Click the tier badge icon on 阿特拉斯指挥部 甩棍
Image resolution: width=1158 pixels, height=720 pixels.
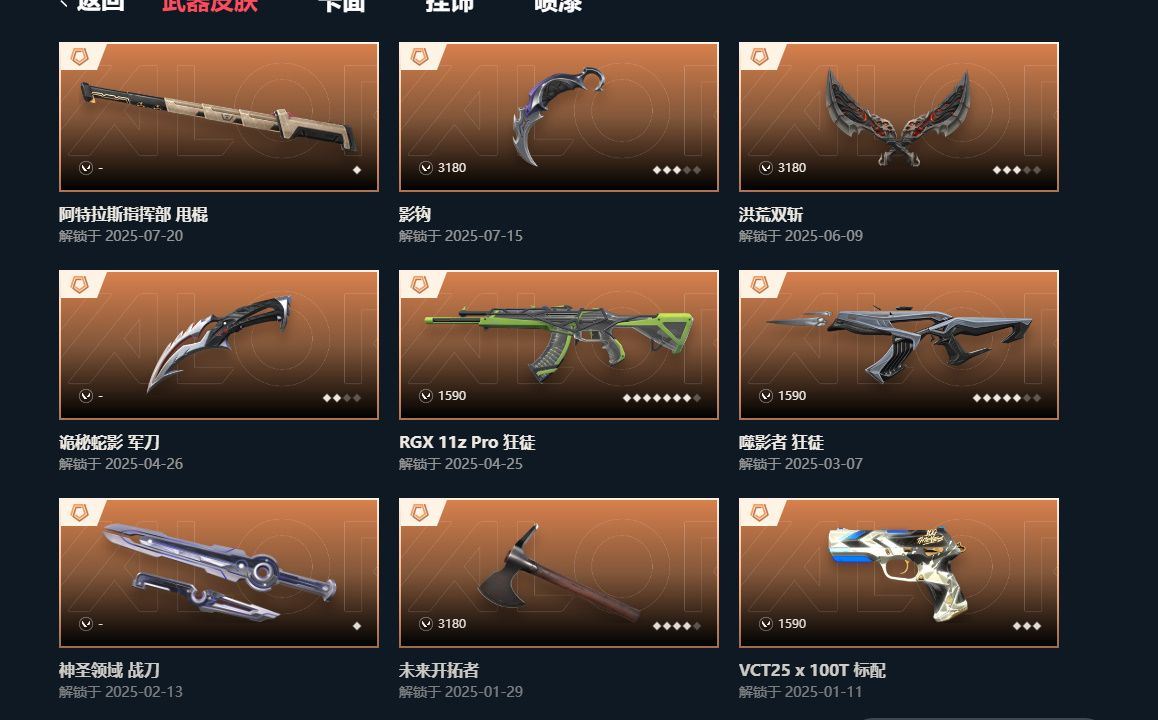click(79, 57)
